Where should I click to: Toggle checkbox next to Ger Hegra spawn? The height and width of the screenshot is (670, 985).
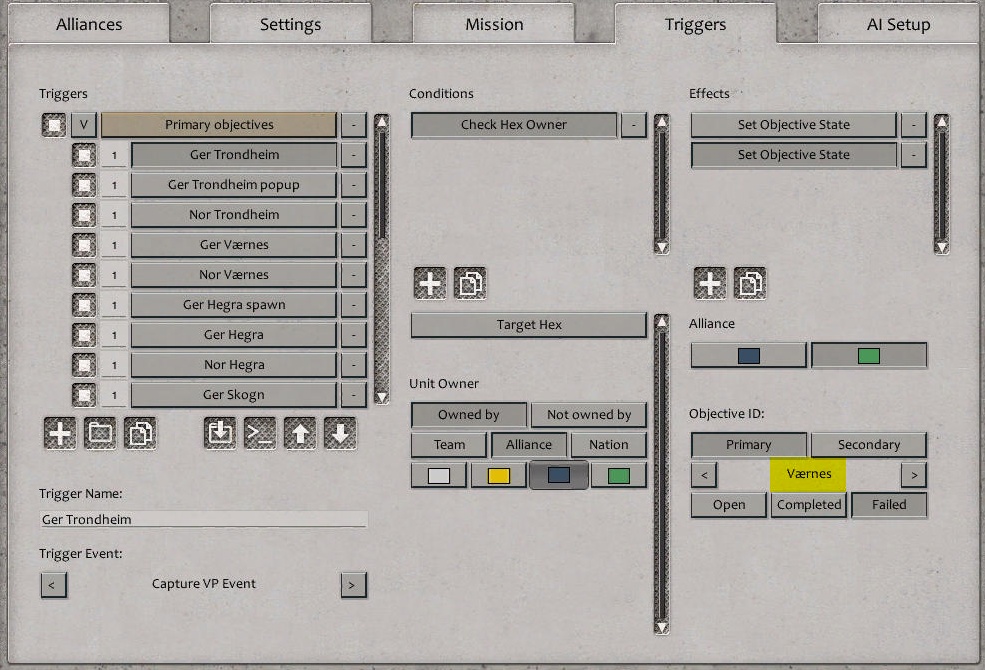point(84,305)
